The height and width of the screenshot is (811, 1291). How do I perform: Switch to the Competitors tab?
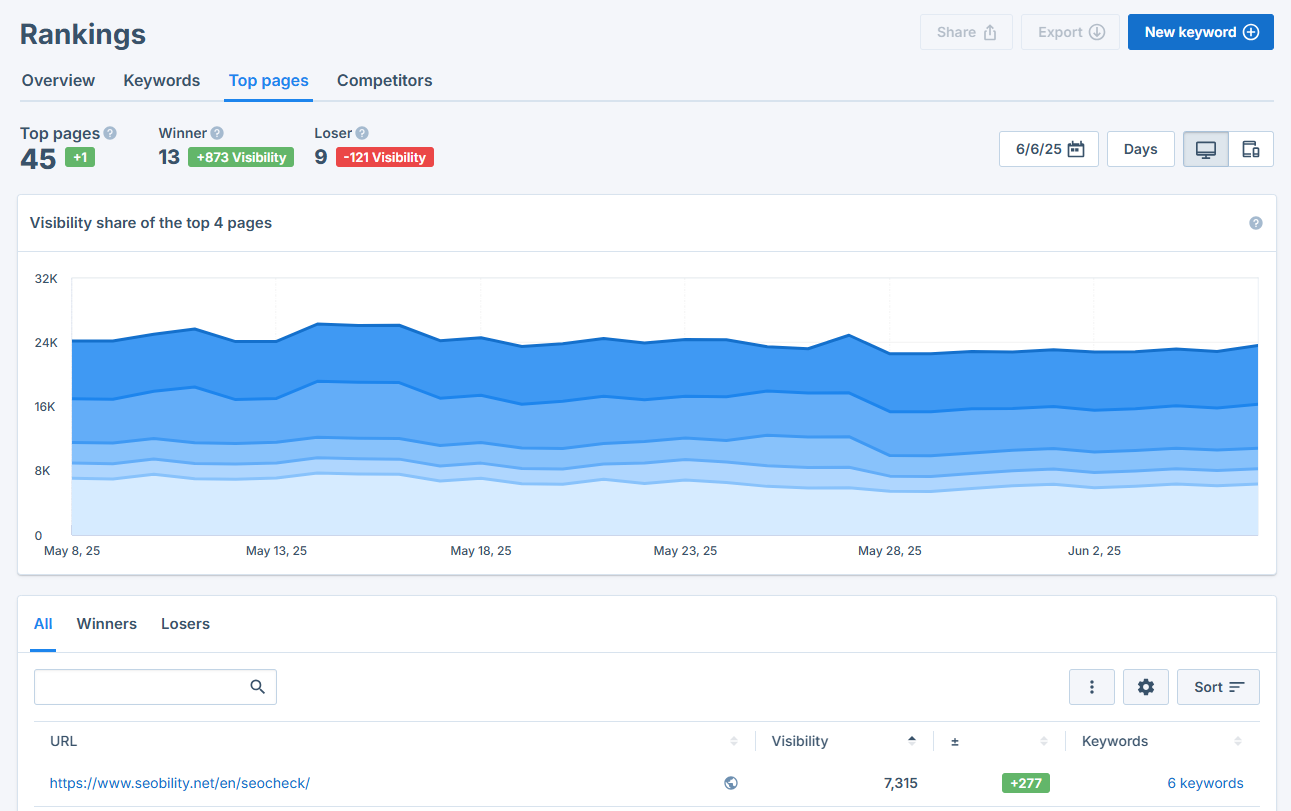coord(384,80)
